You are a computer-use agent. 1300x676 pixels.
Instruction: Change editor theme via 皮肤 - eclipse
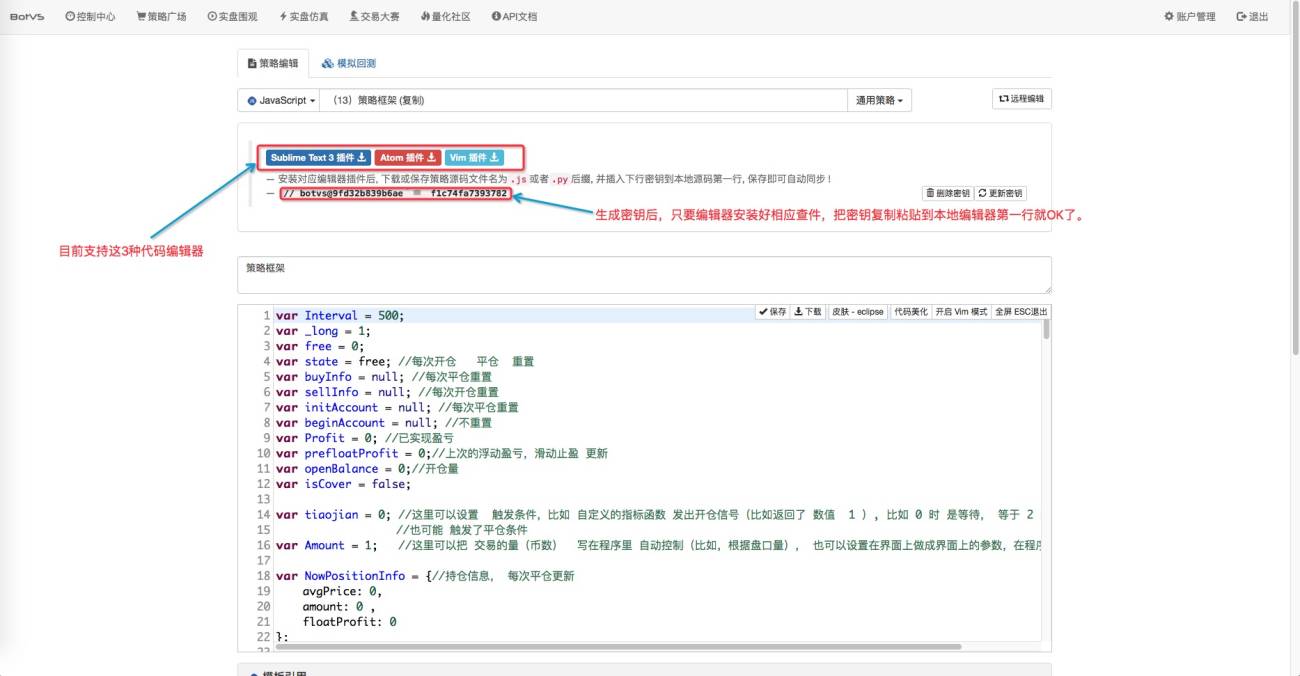tap(858, 312)
